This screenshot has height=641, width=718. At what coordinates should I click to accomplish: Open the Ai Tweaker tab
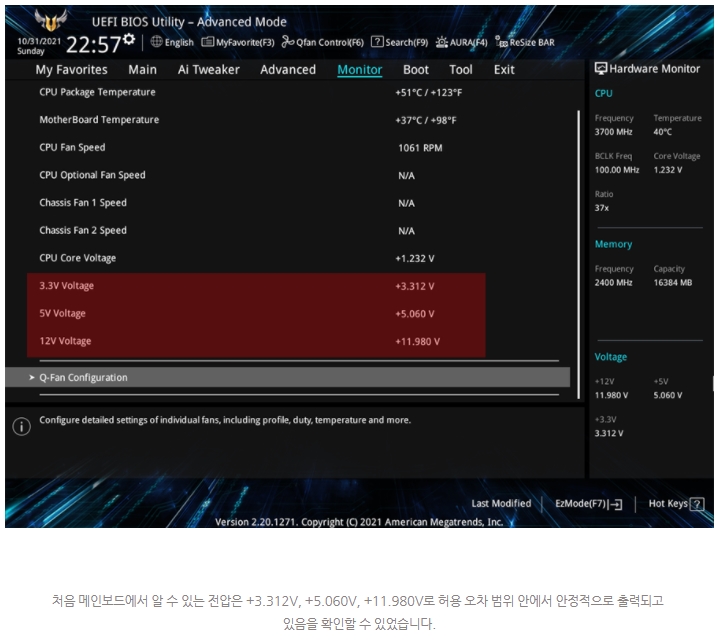(208, 70)
